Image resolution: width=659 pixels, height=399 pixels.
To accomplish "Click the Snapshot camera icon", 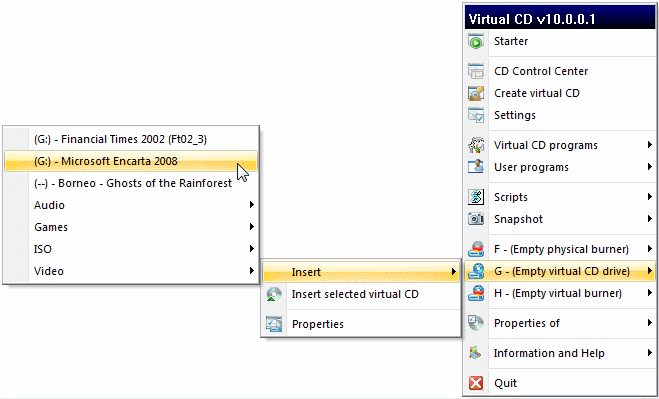I will click(476, 219).
